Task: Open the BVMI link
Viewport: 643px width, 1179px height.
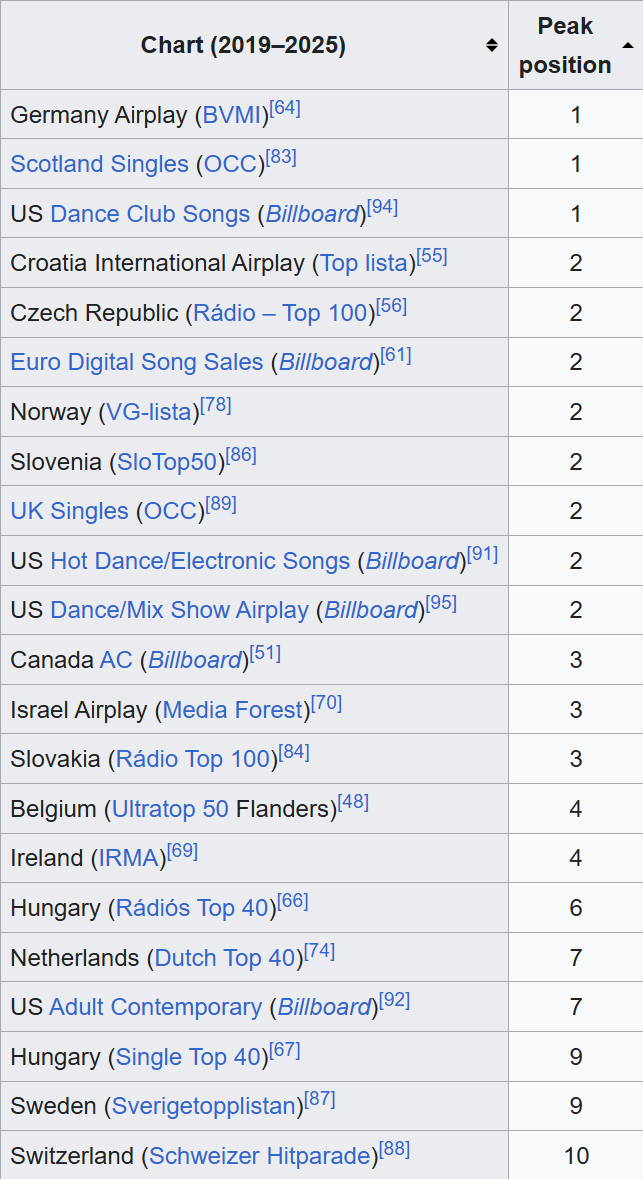Action: 232,115
